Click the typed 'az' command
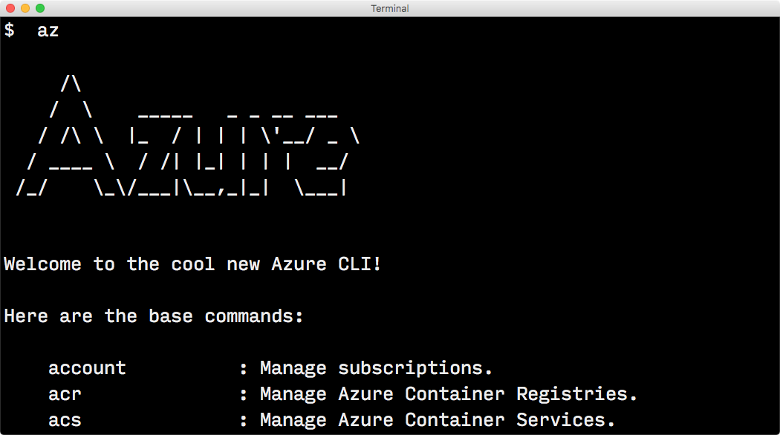The image size is (780, 435). 48,31
